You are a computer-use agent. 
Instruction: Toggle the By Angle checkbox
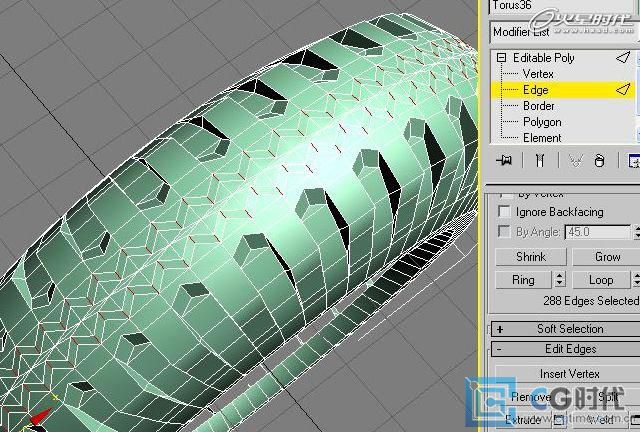pos(504,232)
